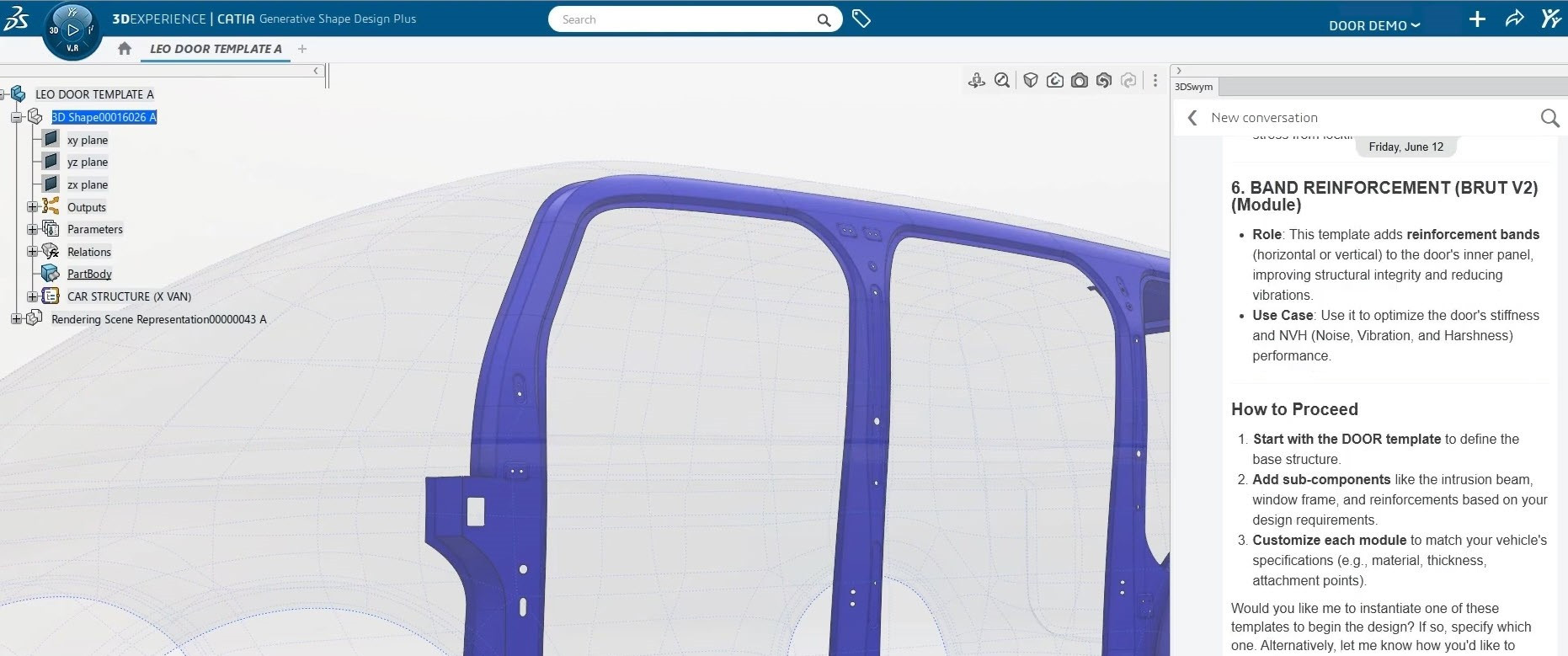The width and height of the screenshot is (1568, 656).
Task: Click the plus add icon in the top right
Action: pyautogui.click(x=1477, y=19)
